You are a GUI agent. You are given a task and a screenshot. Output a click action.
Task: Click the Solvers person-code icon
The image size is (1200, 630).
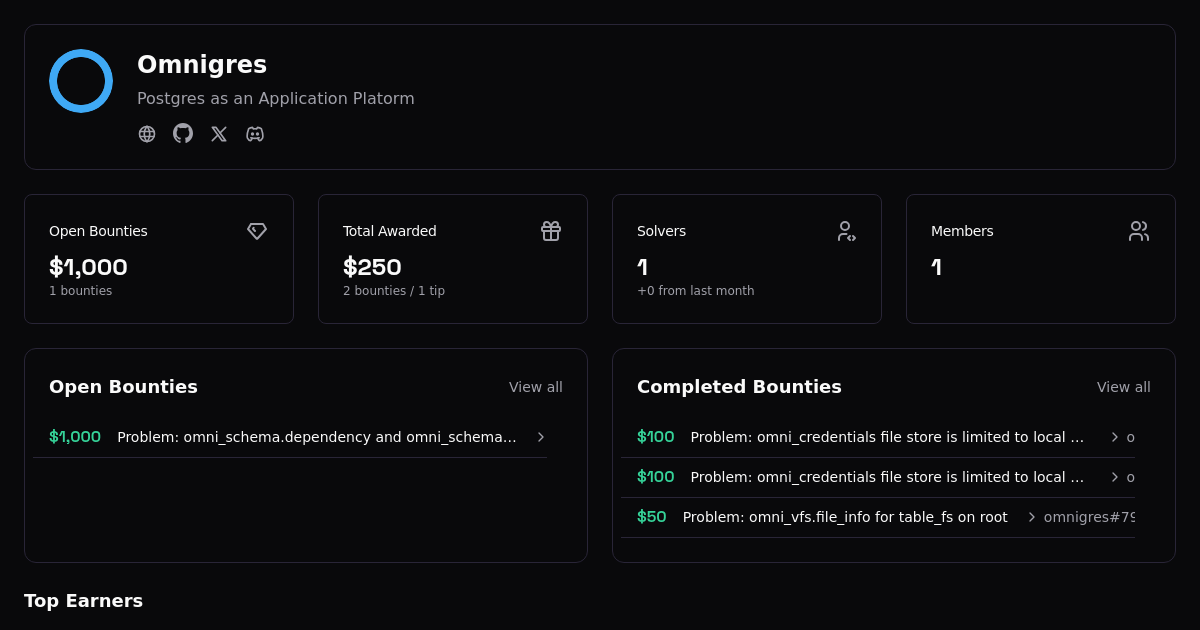(846, 231)
